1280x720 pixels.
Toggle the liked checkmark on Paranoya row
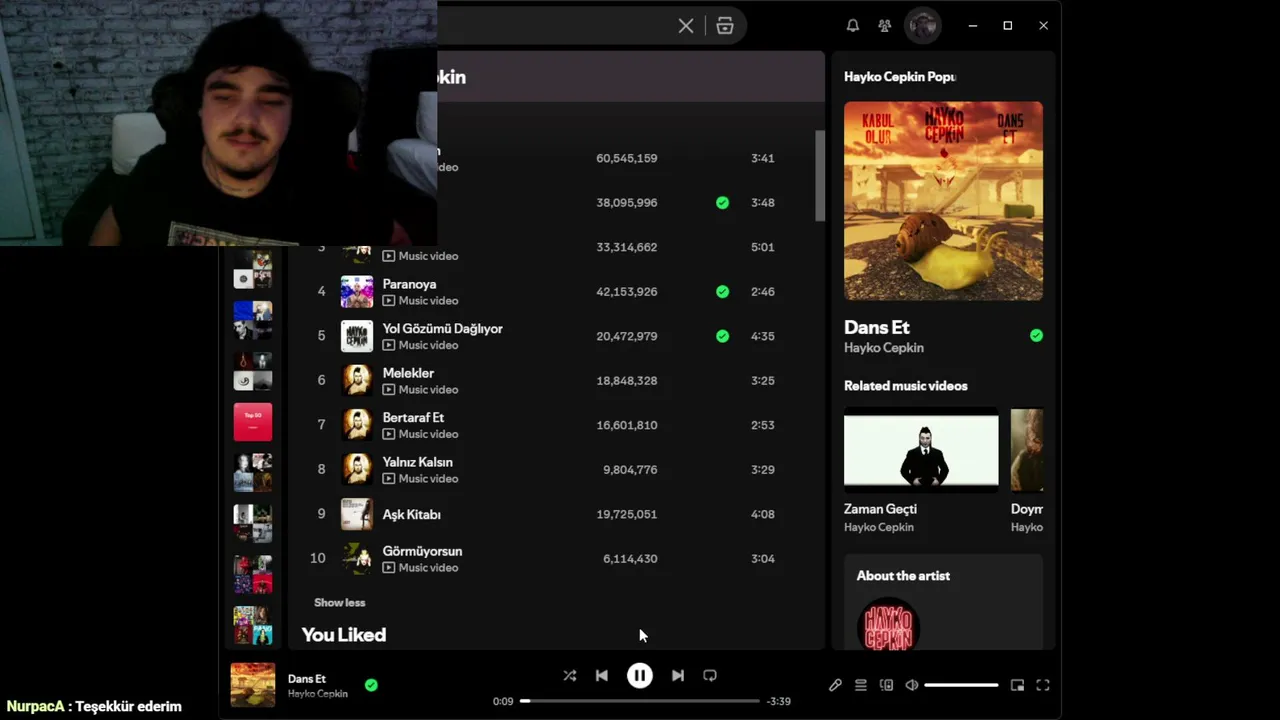(x=722, y=292)
